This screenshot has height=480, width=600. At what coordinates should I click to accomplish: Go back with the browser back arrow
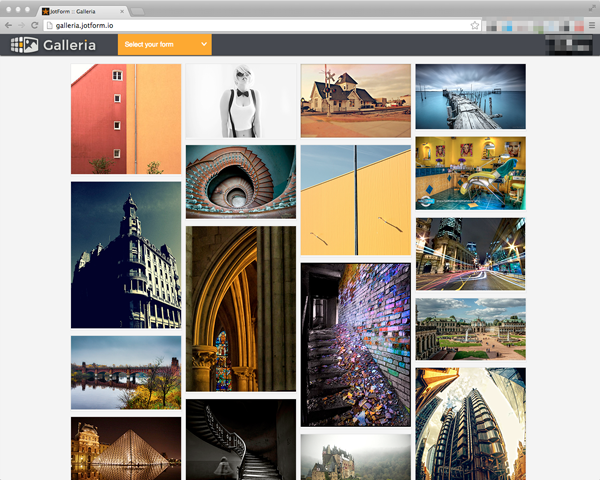[8, 25]
